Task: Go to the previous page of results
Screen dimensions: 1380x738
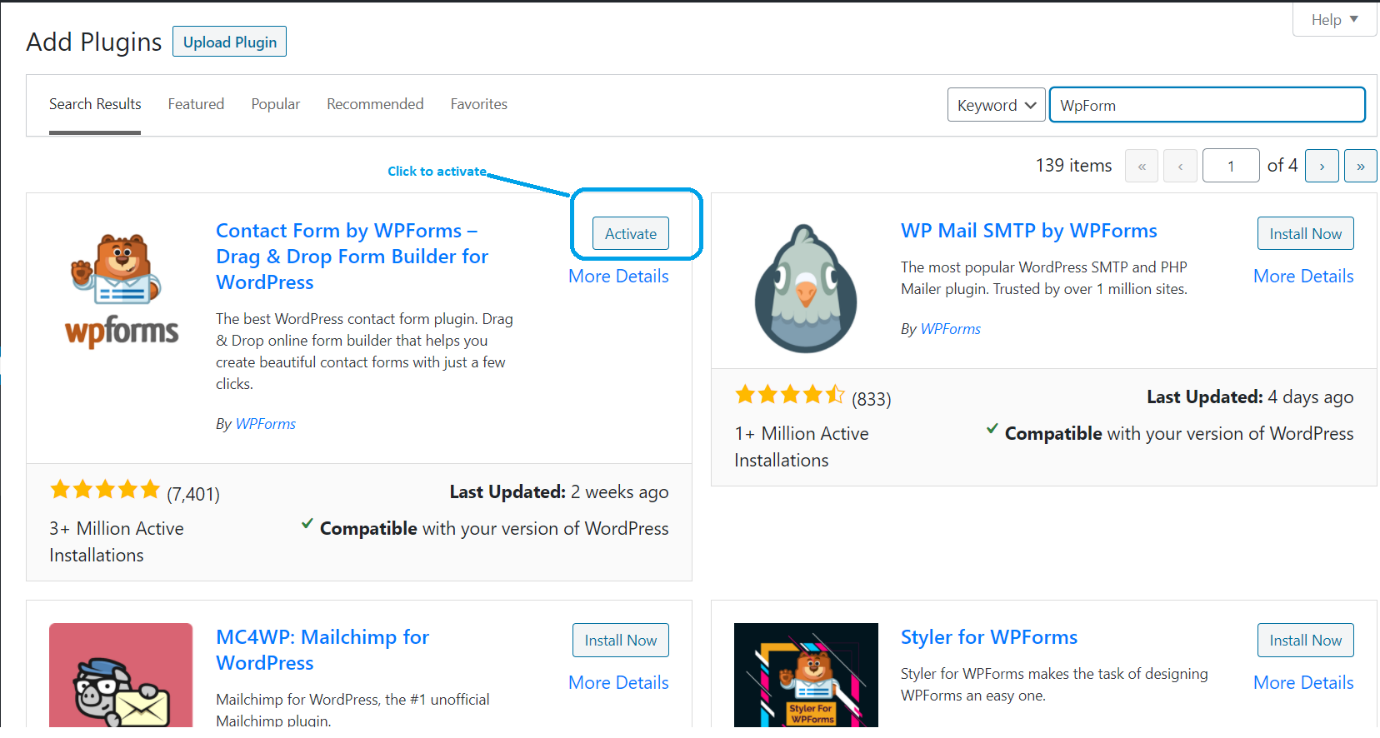Action: [x=1181, y=166]
